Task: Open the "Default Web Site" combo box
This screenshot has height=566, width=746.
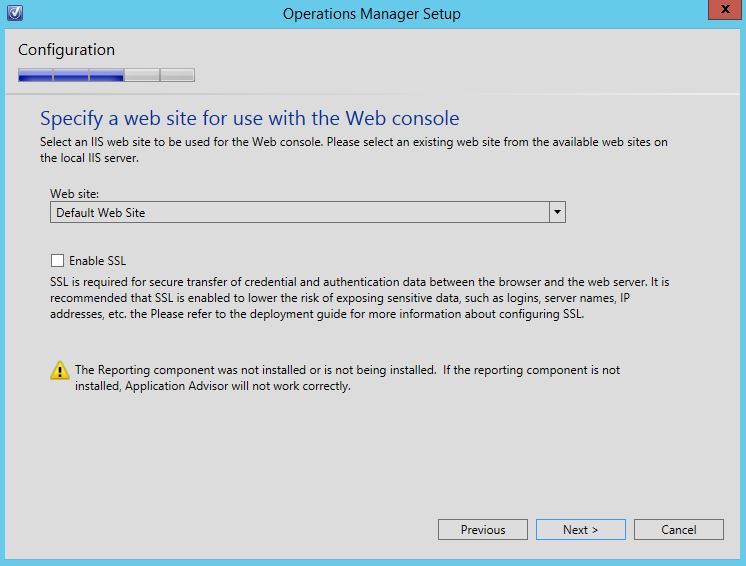Action: [x=300, y=213]
